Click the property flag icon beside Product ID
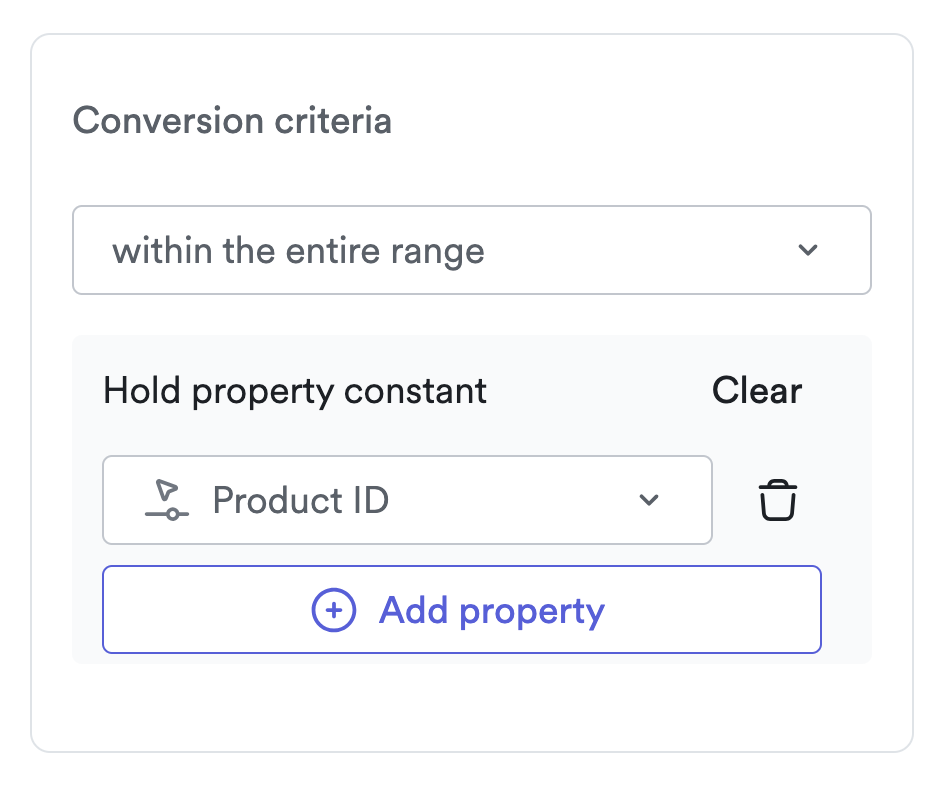 (166, 500)
